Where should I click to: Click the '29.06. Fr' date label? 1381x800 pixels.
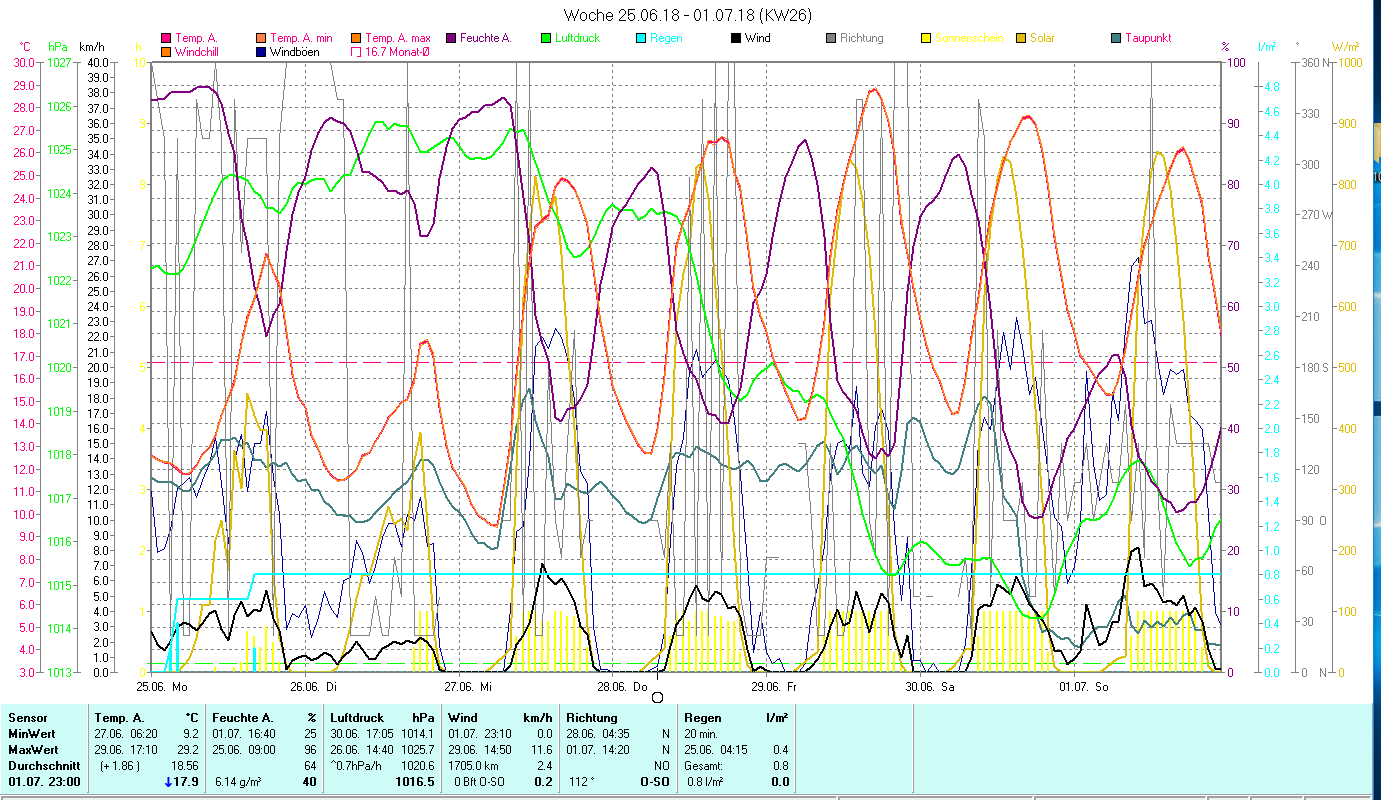[774, 687]
